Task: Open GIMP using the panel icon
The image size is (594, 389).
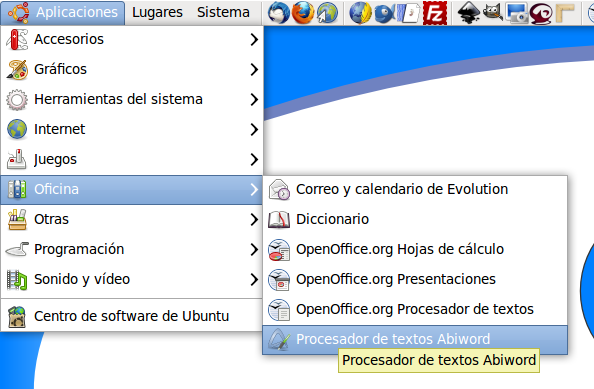Action: tap(493, 12)
